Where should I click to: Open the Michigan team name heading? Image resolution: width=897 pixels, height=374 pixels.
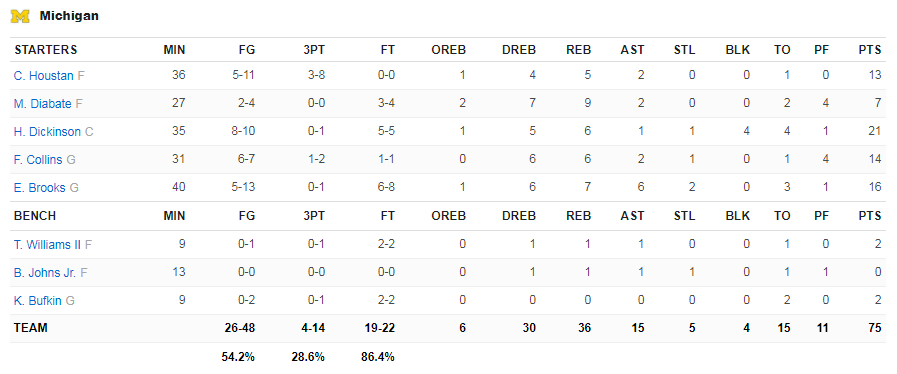pyautogui.click(x=69, y=16)
